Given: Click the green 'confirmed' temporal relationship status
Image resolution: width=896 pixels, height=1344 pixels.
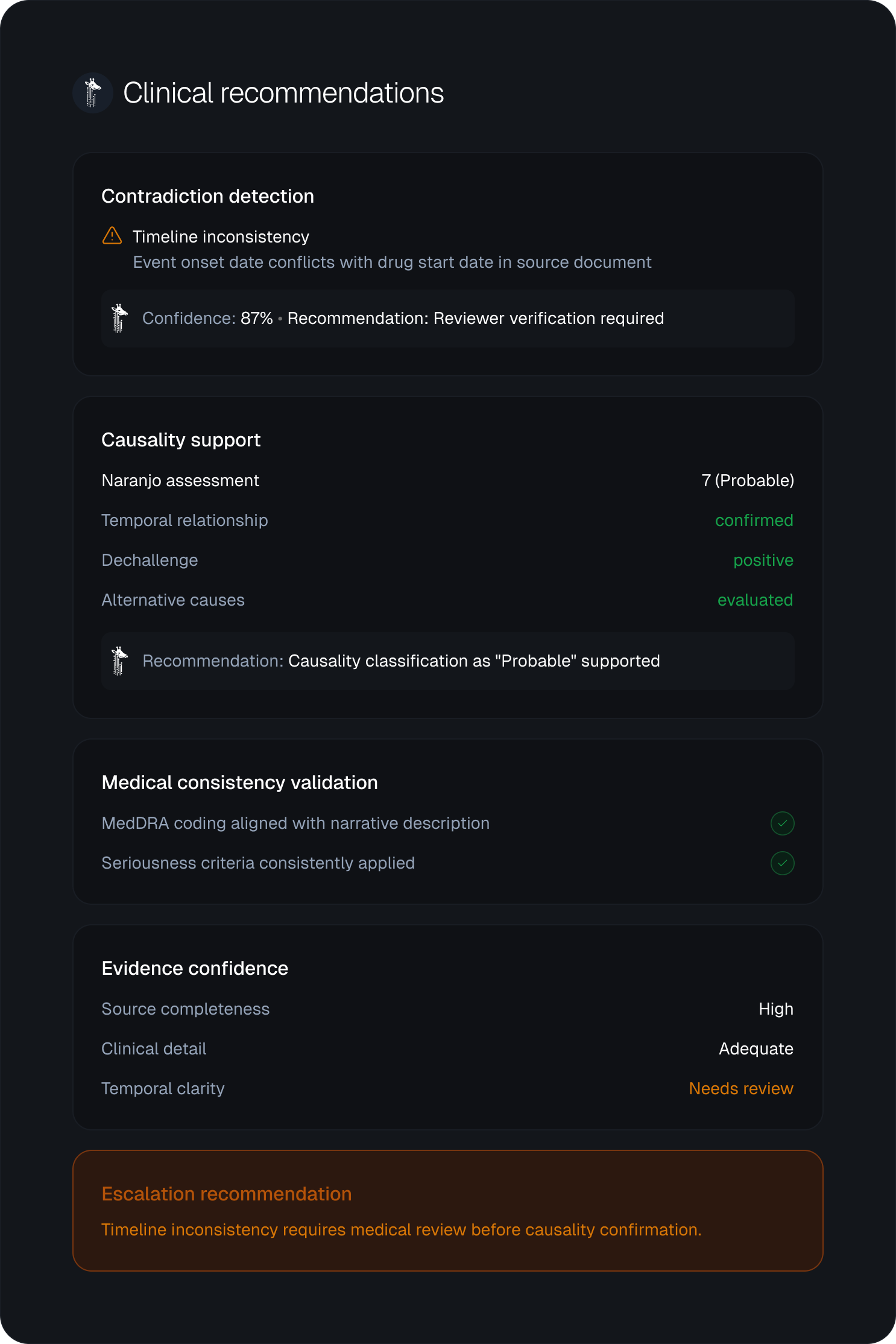Looking at the screenshot, I should tap(754, 521).
